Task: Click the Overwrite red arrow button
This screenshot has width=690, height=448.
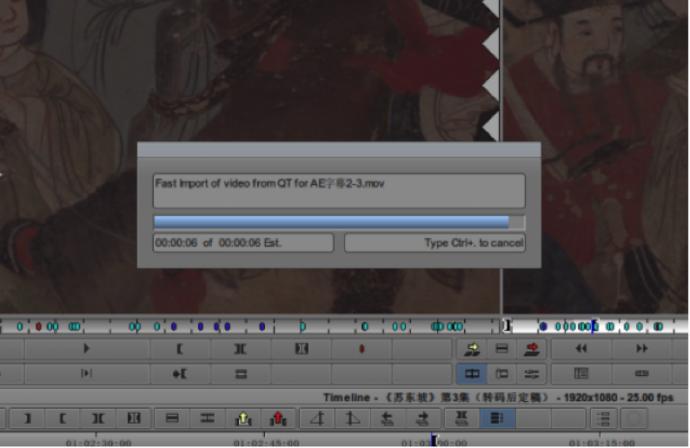Action: [532, 349]
